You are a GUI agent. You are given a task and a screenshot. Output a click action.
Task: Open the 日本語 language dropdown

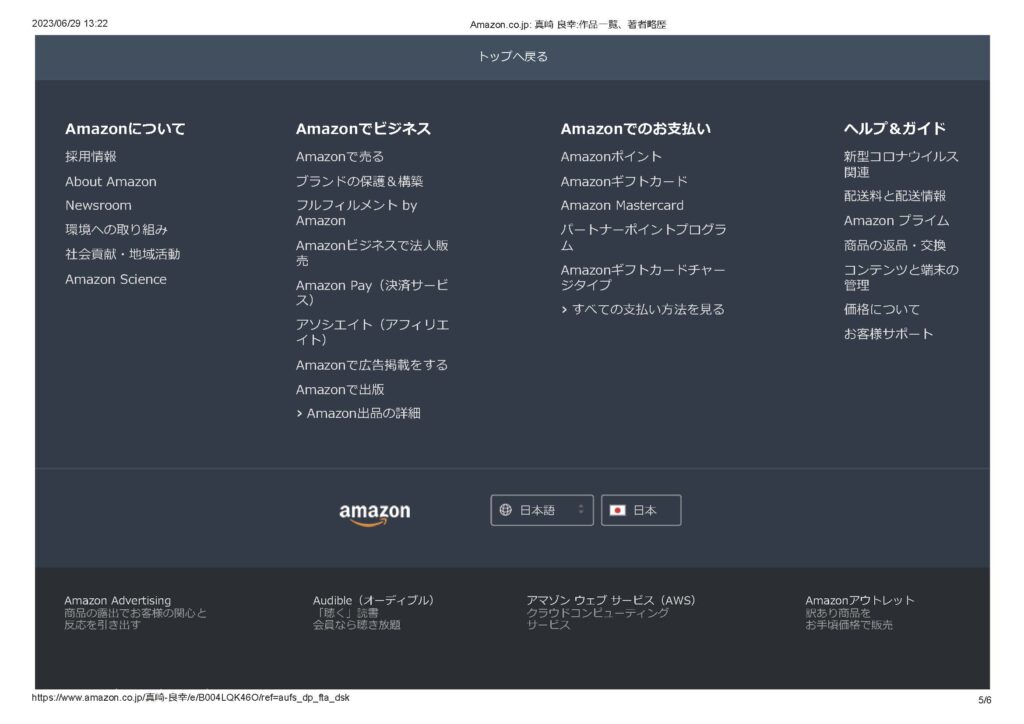[x=541, y=510]
